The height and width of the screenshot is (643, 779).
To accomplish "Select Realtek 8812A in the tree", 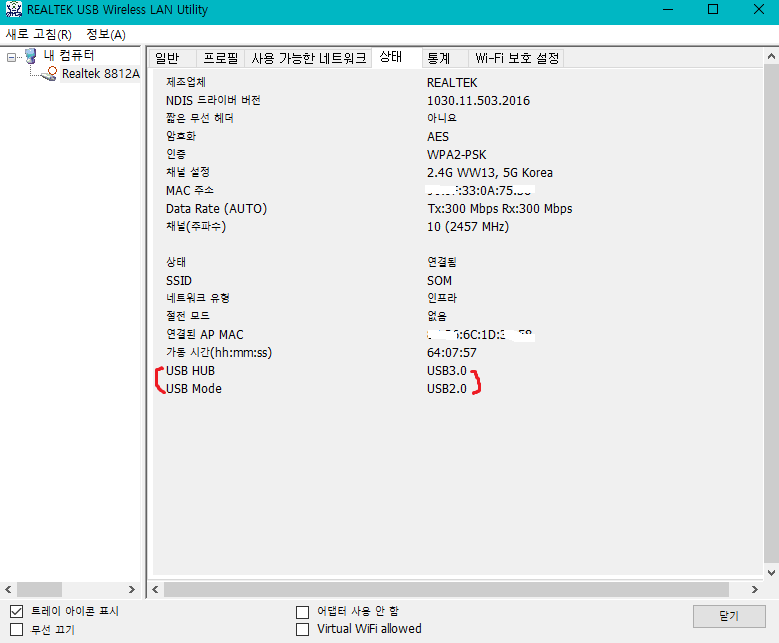I will 101,74.
